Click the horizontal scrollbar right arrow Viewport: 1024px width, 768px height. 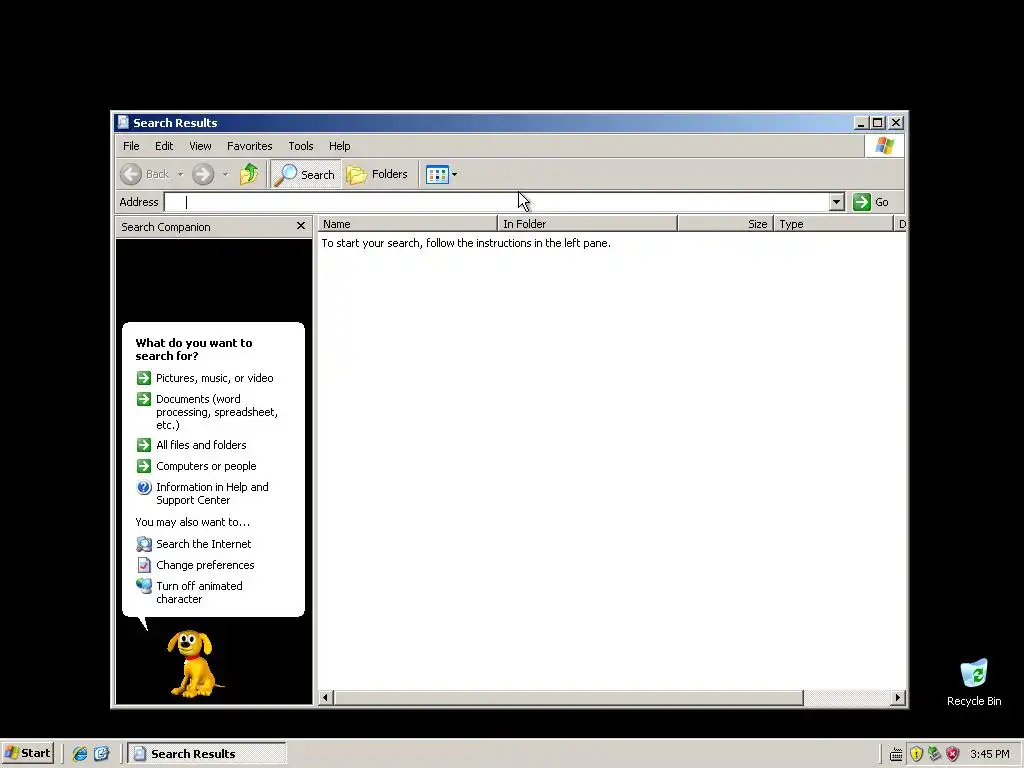tap(898, 697)
